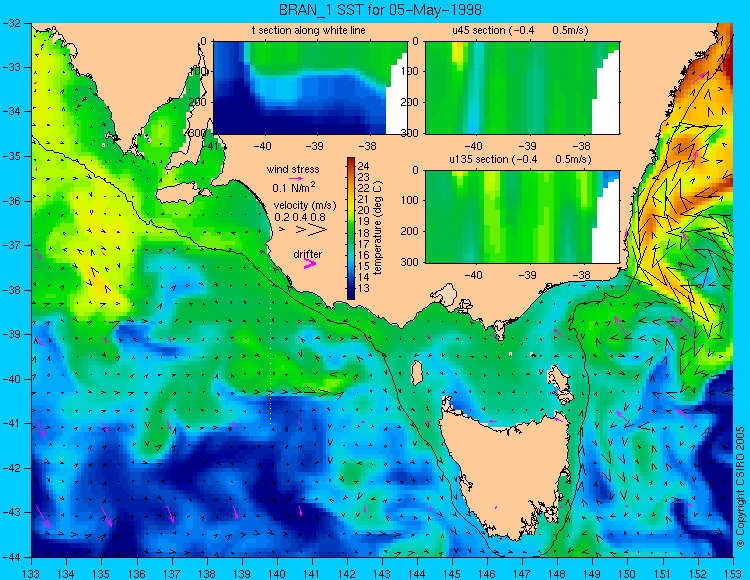Click the -38 latitude label on left axis
This screenshot has width=750, height=580.
[11, 290]
